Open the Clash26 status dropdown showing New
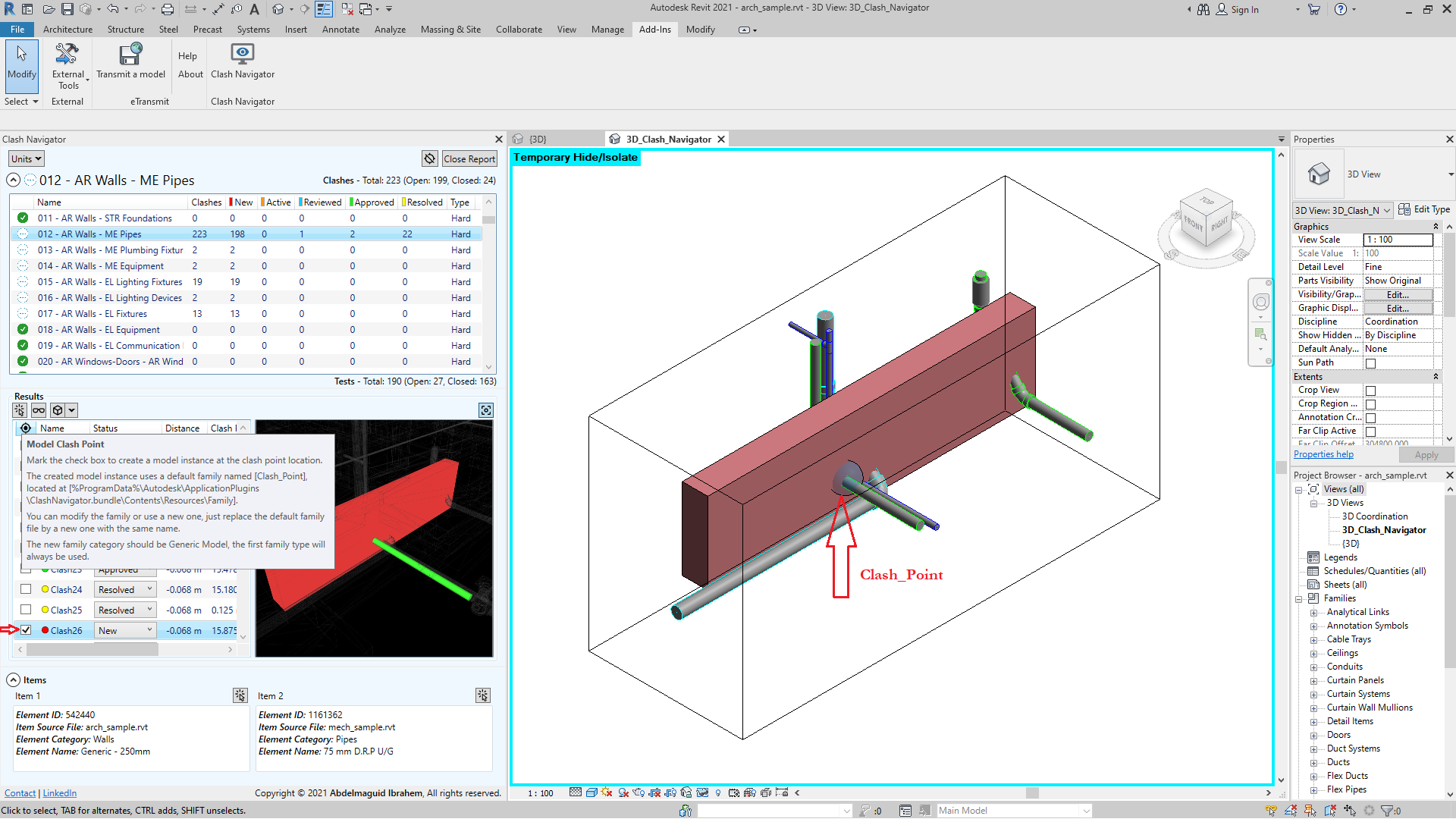This screenshot has width=1456, height=819. (x=125, y=630)
